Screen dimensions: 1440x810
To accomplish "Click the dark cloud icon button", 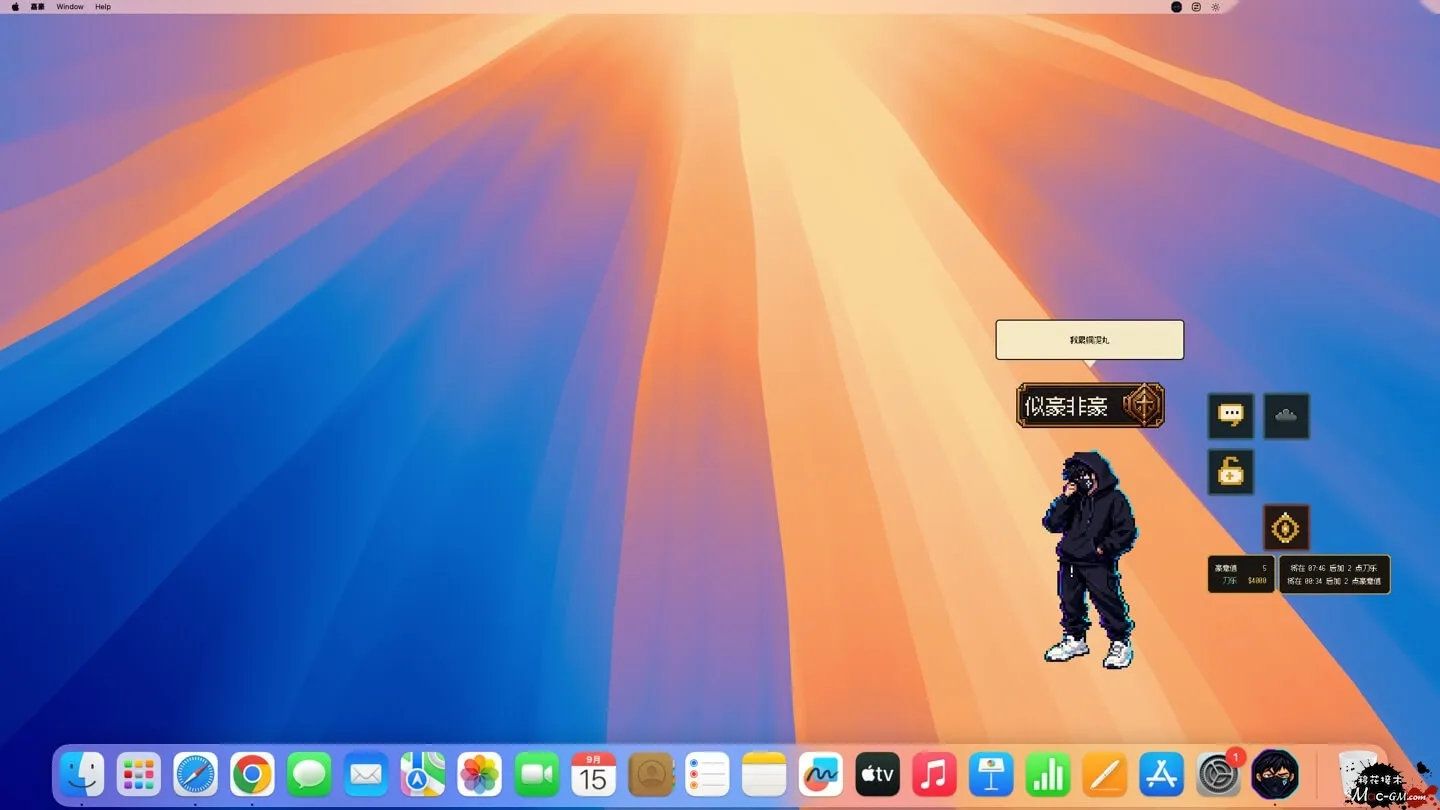I will pyautogui.click(x=1286, y=416).
